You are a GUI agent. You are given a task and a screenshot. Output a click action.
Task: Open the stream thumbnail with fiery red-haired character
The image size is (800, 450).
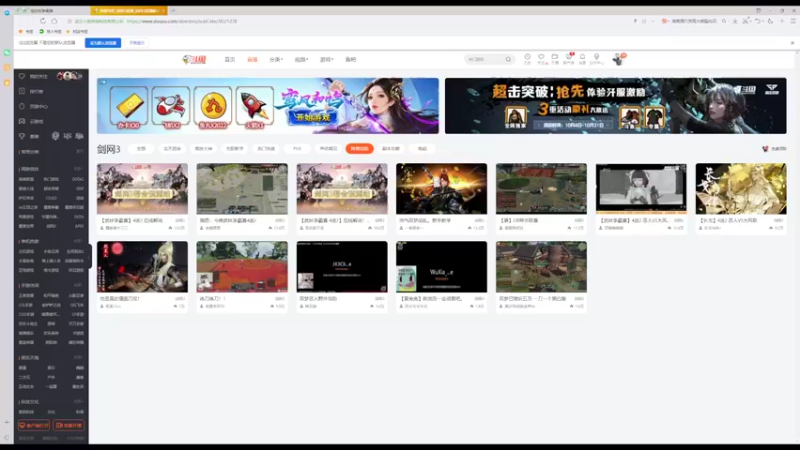441,189
